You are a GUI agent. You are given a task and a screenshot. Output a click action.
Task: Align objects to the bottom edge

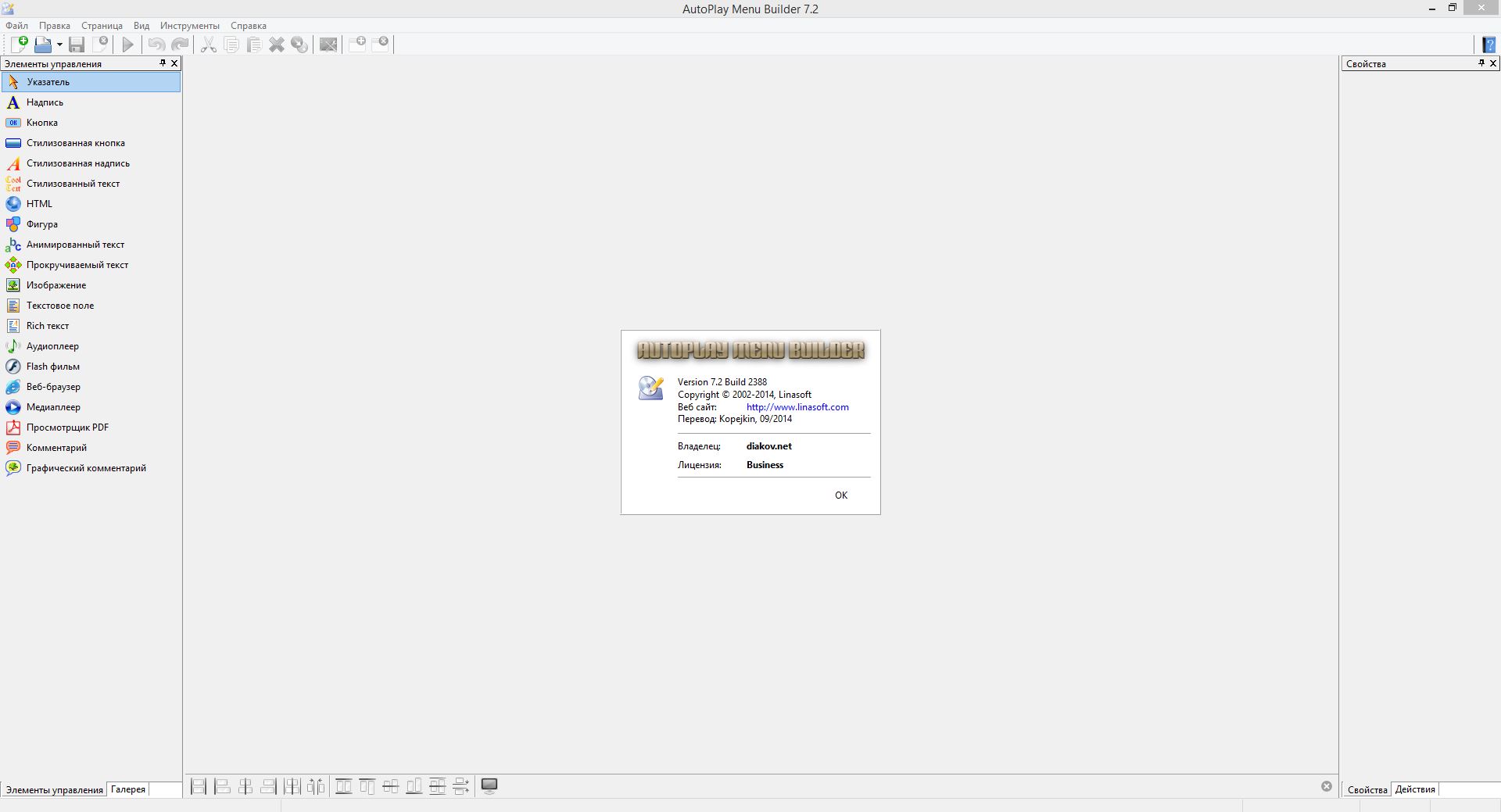pos(414,786)
